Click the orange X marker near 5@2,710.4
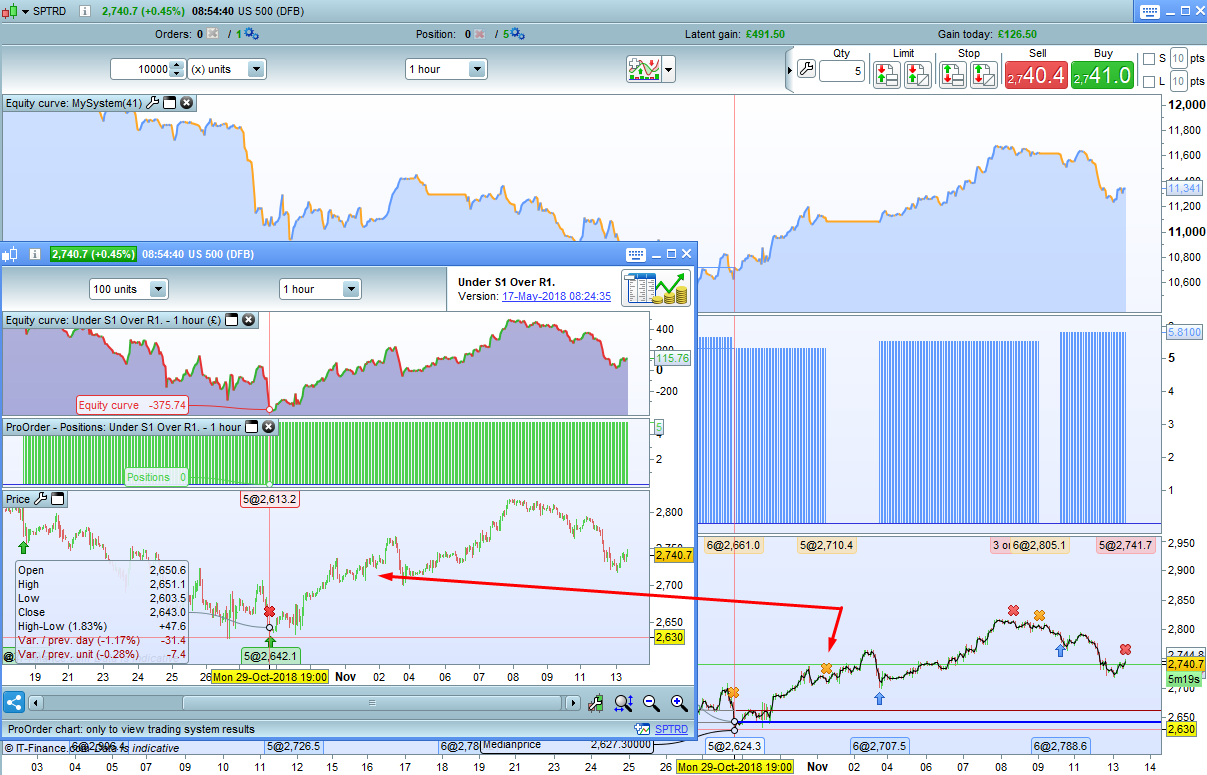Viewport: 1207px width, 775px height. pyautogui.click(x=826, y=668)
